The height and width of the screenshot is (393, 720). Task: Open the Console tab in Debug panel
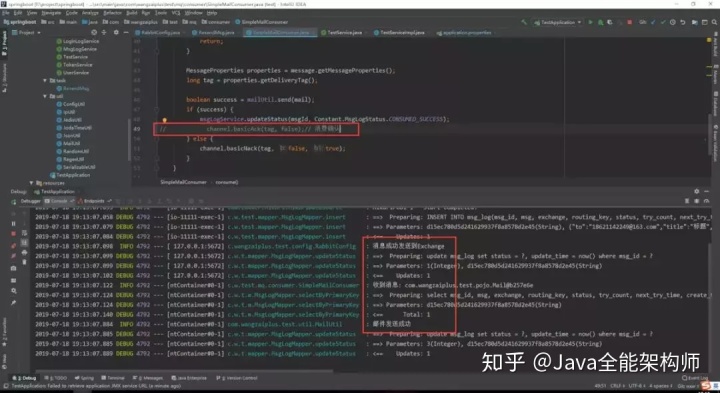(x=59, y=201)
